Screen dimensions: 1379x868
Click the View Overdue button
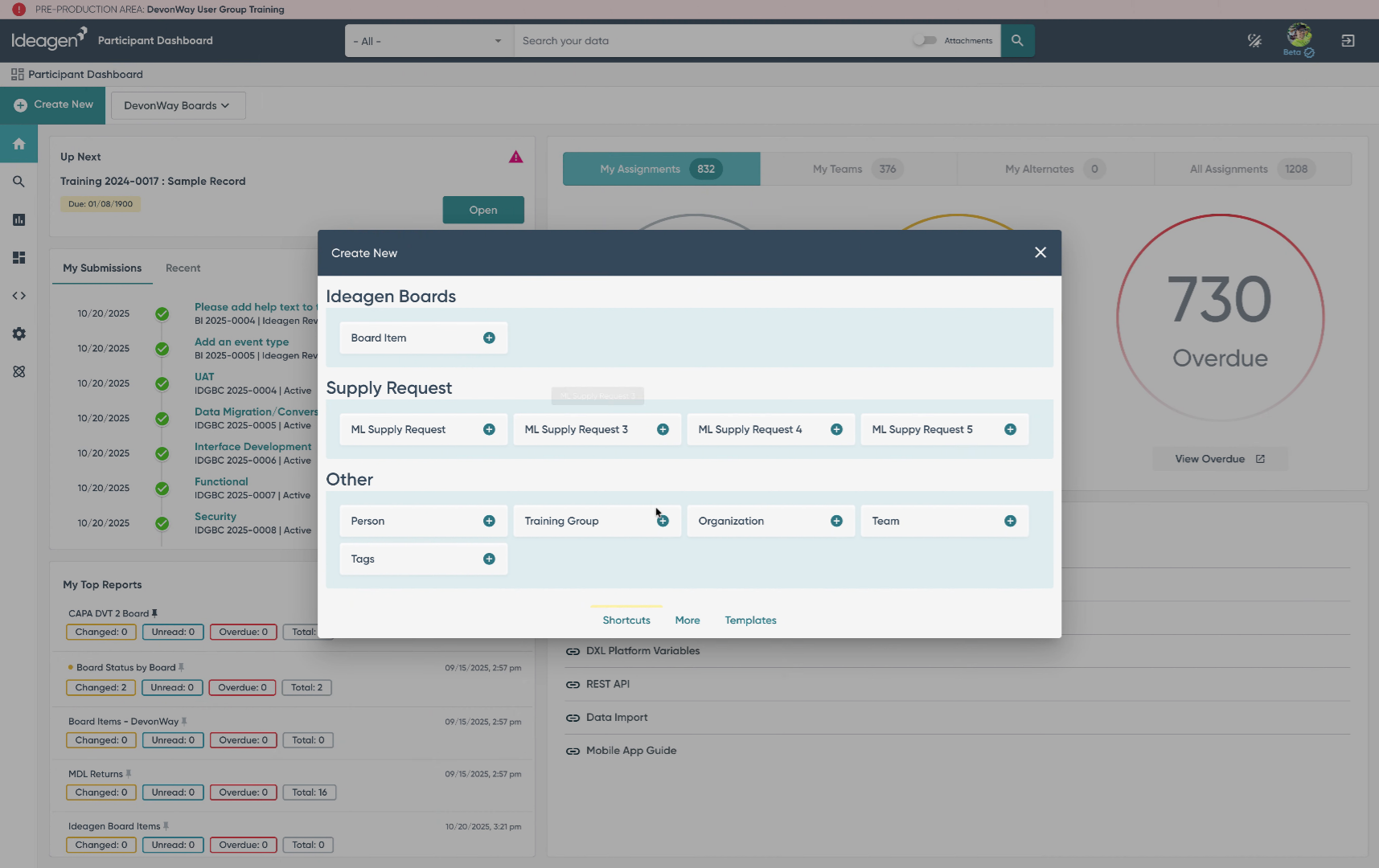[x=1220, y=459]
